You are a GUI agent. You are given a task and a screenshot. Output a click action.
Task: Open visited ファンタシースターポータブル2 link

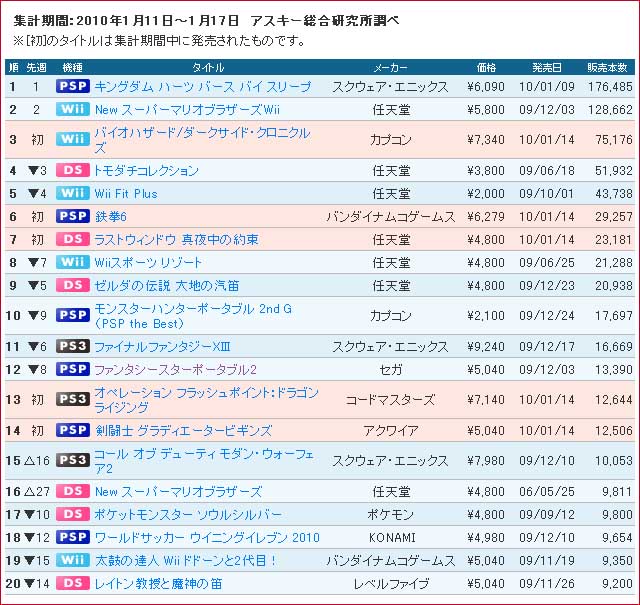(x=176, y=369)
